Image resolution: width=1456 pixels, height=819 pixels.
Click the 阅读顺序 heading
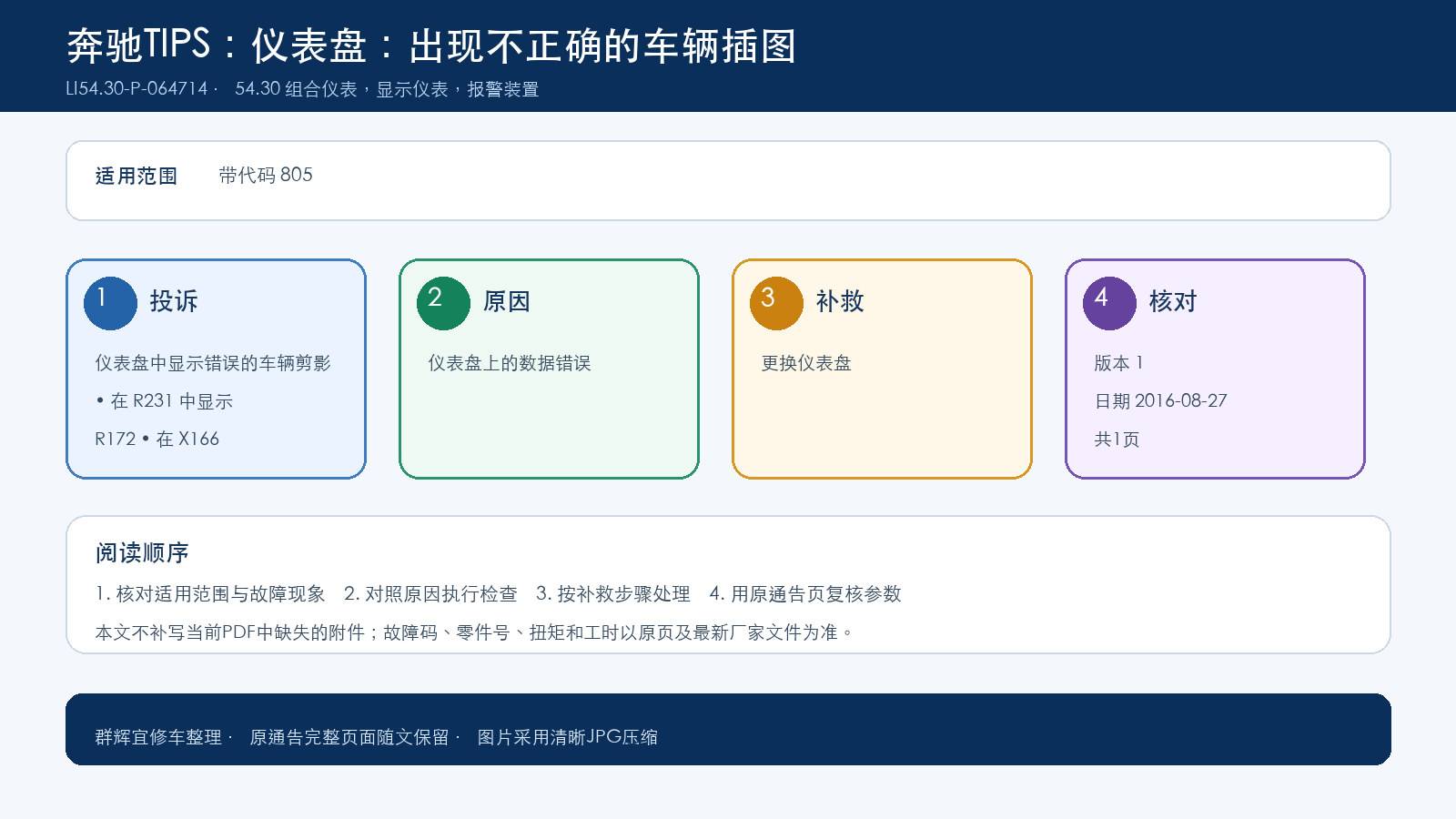point(142,553)
